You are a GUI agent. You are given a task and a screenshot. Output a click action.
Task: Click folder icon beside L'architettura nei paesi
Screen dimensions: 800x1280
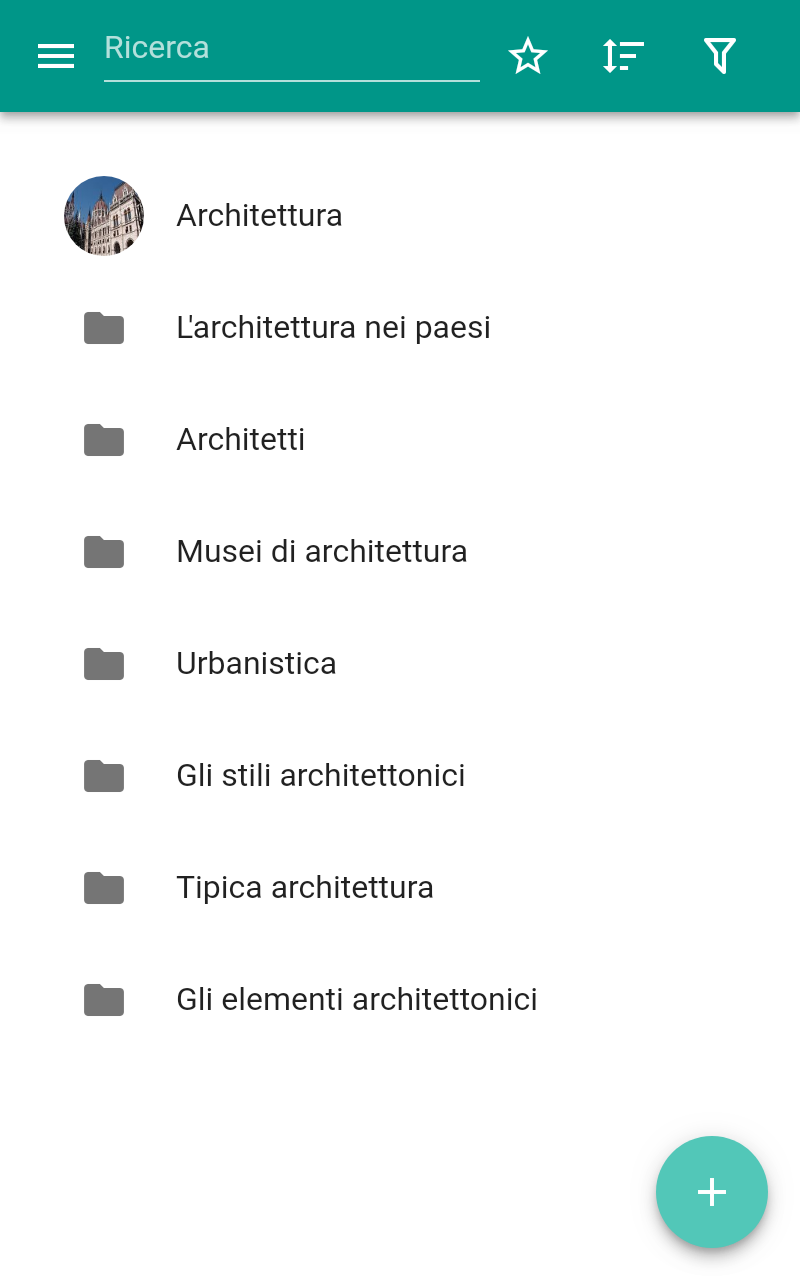coord(104,328)
